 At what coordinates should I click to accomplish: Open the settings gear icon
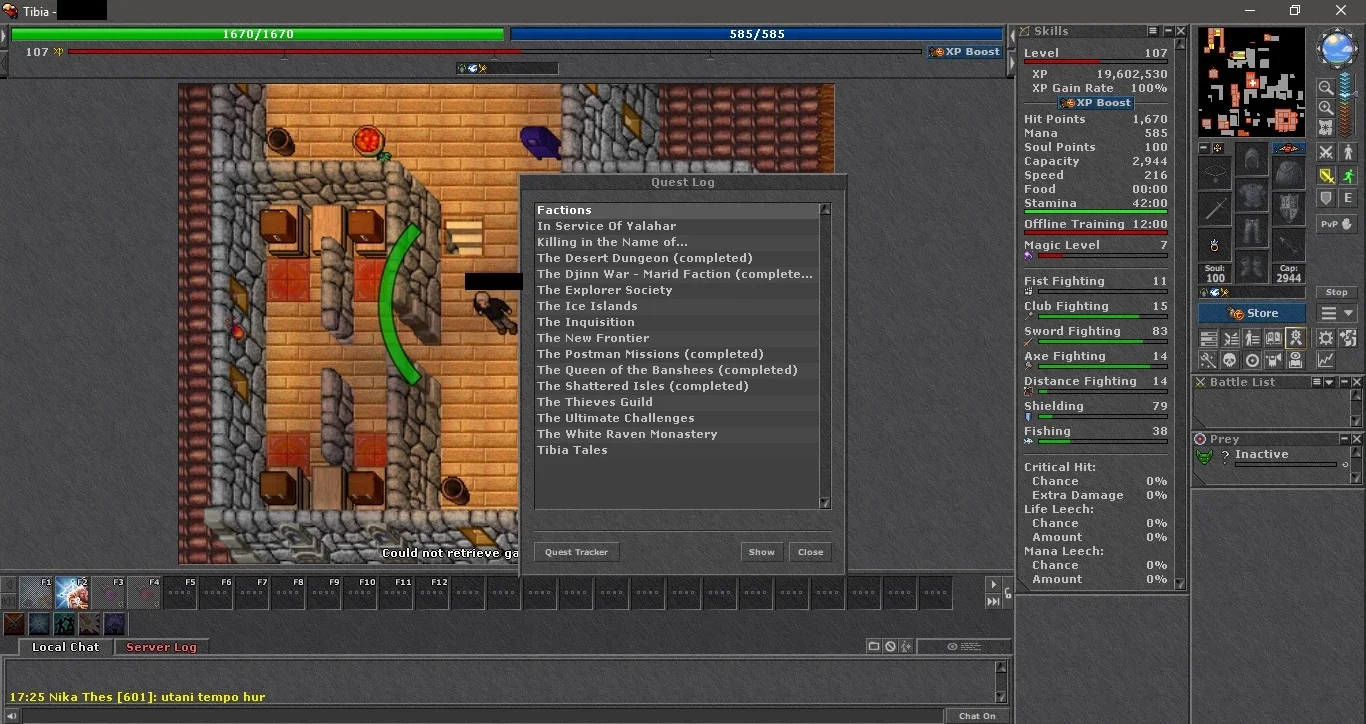(x=1325, y=337)
